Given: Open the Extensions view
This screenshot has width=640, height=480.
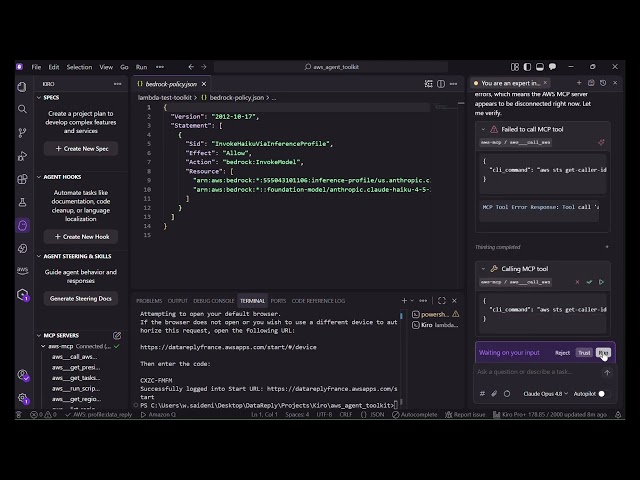Looking at the screenshot, I should 22,179.
